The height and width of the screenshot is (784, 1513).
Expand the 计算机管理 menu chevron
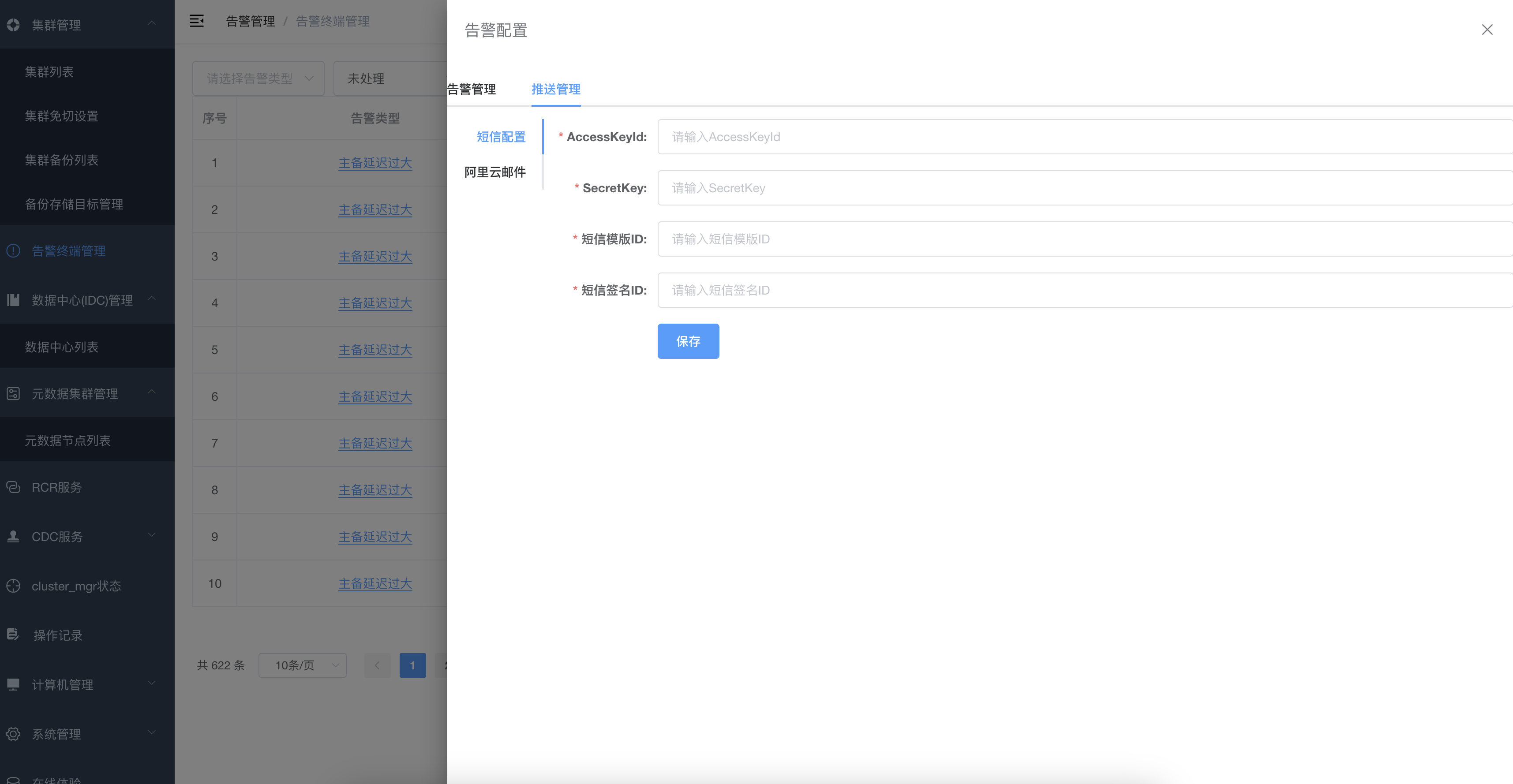point(152,683)
